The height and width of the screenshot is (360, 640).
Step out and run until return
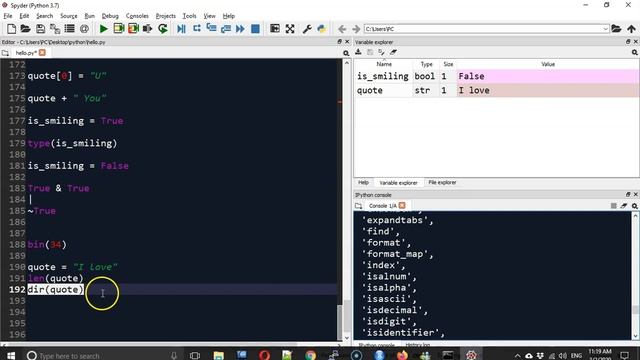pyautogui.click(x=225, y=29)
